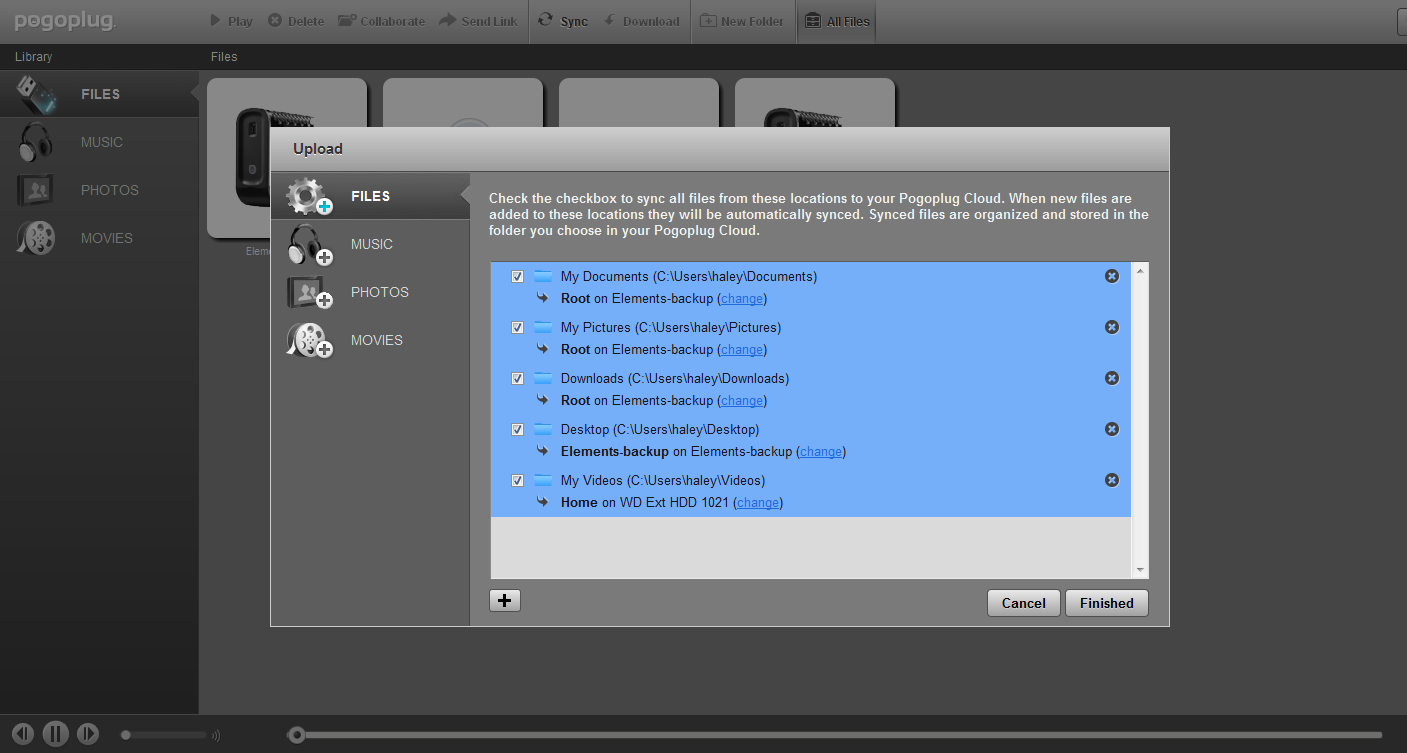The width and height of the screenshot is (1407, 753).
Task: Click change link under My Documents
Action: click(742, 298)
